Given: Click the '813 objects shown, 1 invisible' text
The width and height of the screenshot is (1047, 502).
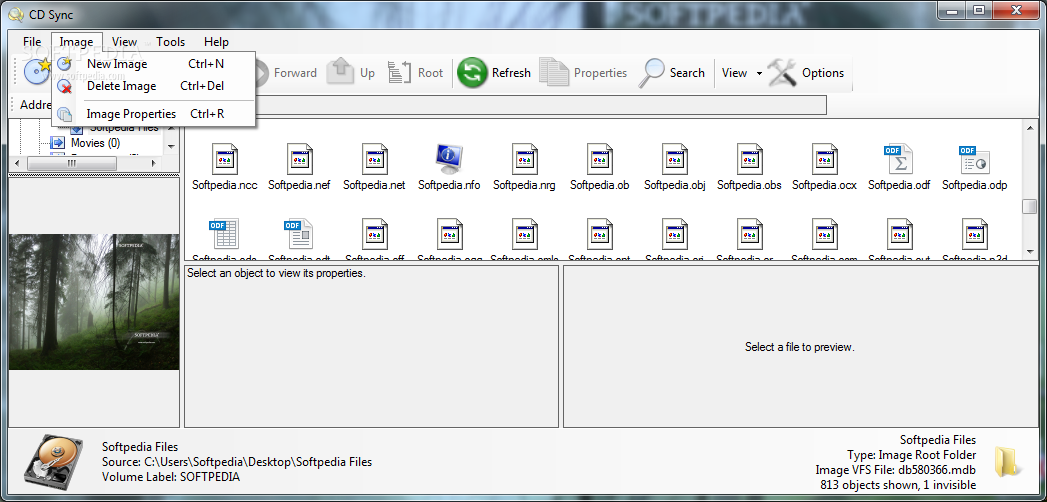Looking at the screenshot, I should [898, 485].
